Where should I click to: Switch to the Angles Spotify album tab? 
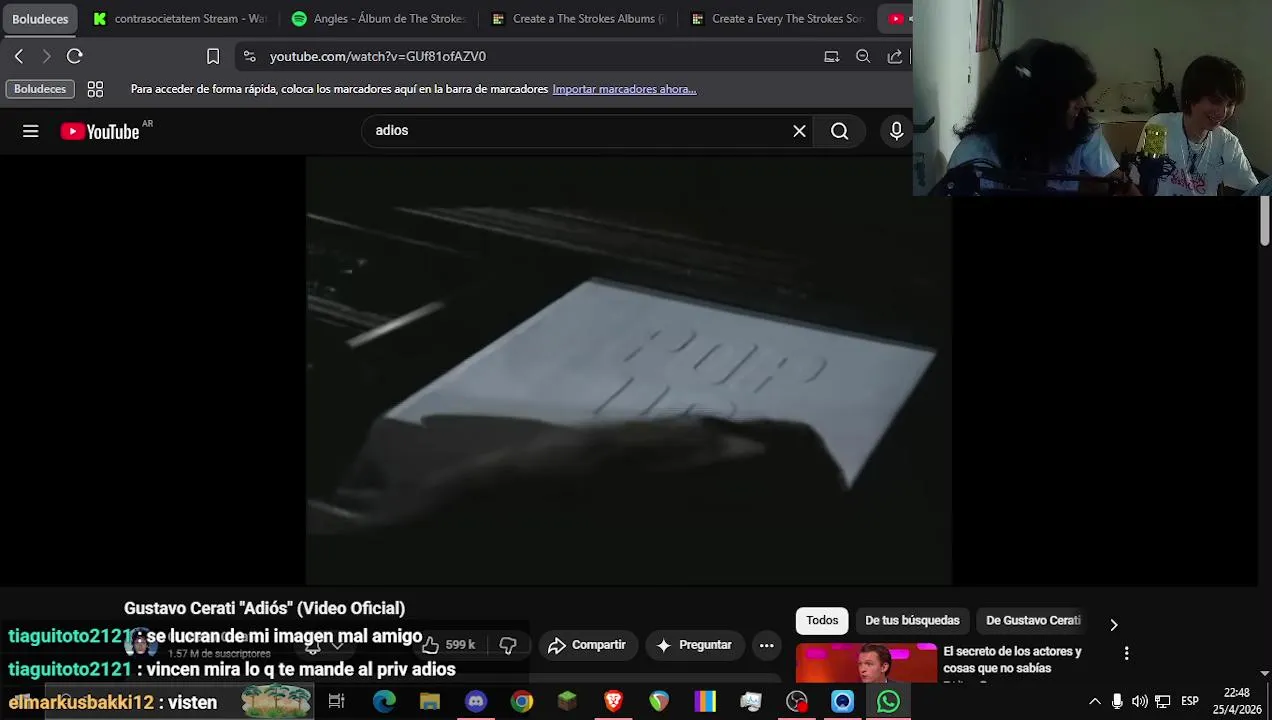(x=379, y=18)
